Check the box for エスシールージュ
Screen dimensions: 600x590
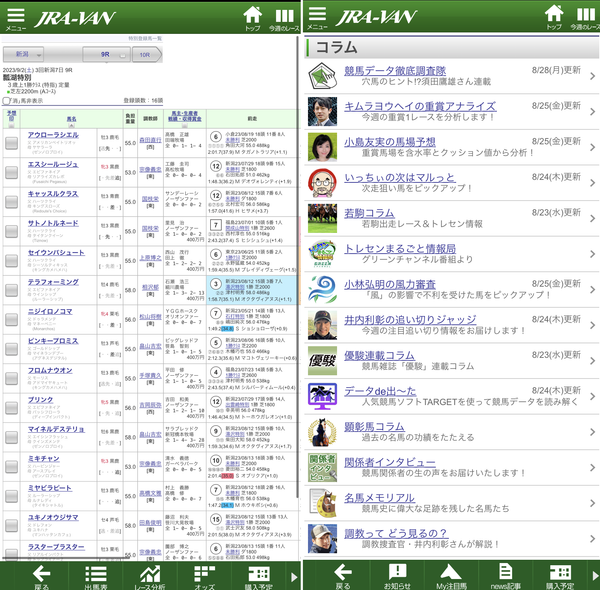point(11,172)
